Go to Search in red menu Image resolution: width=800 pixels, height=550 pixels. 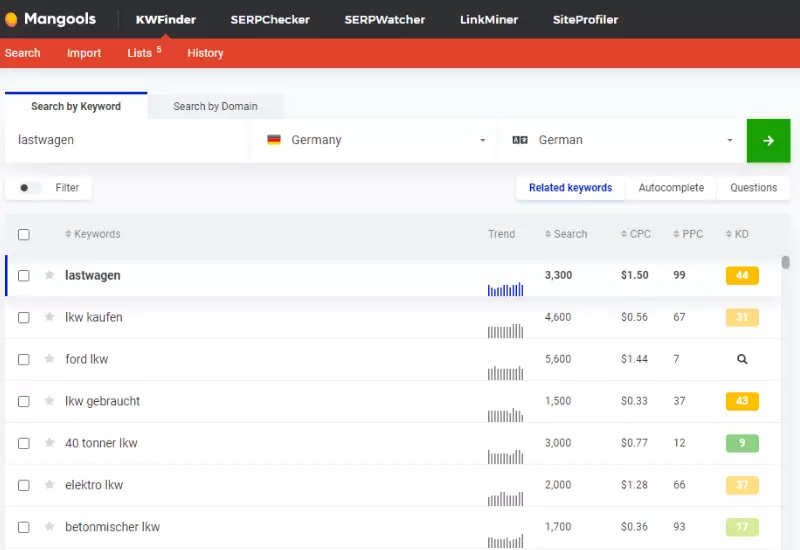22,53
